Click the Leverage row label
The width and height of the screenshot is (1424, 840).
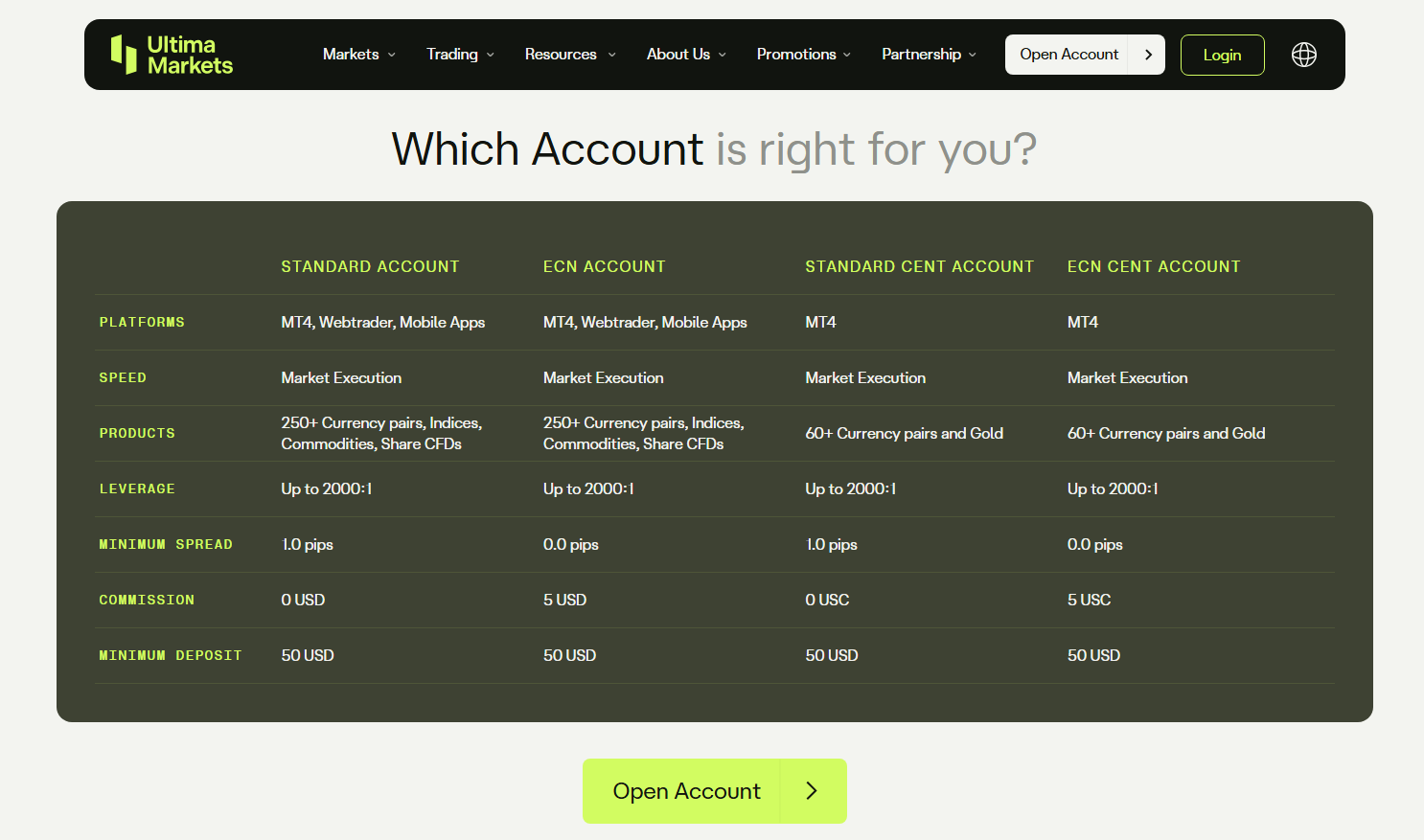click(x=137, y=488)
